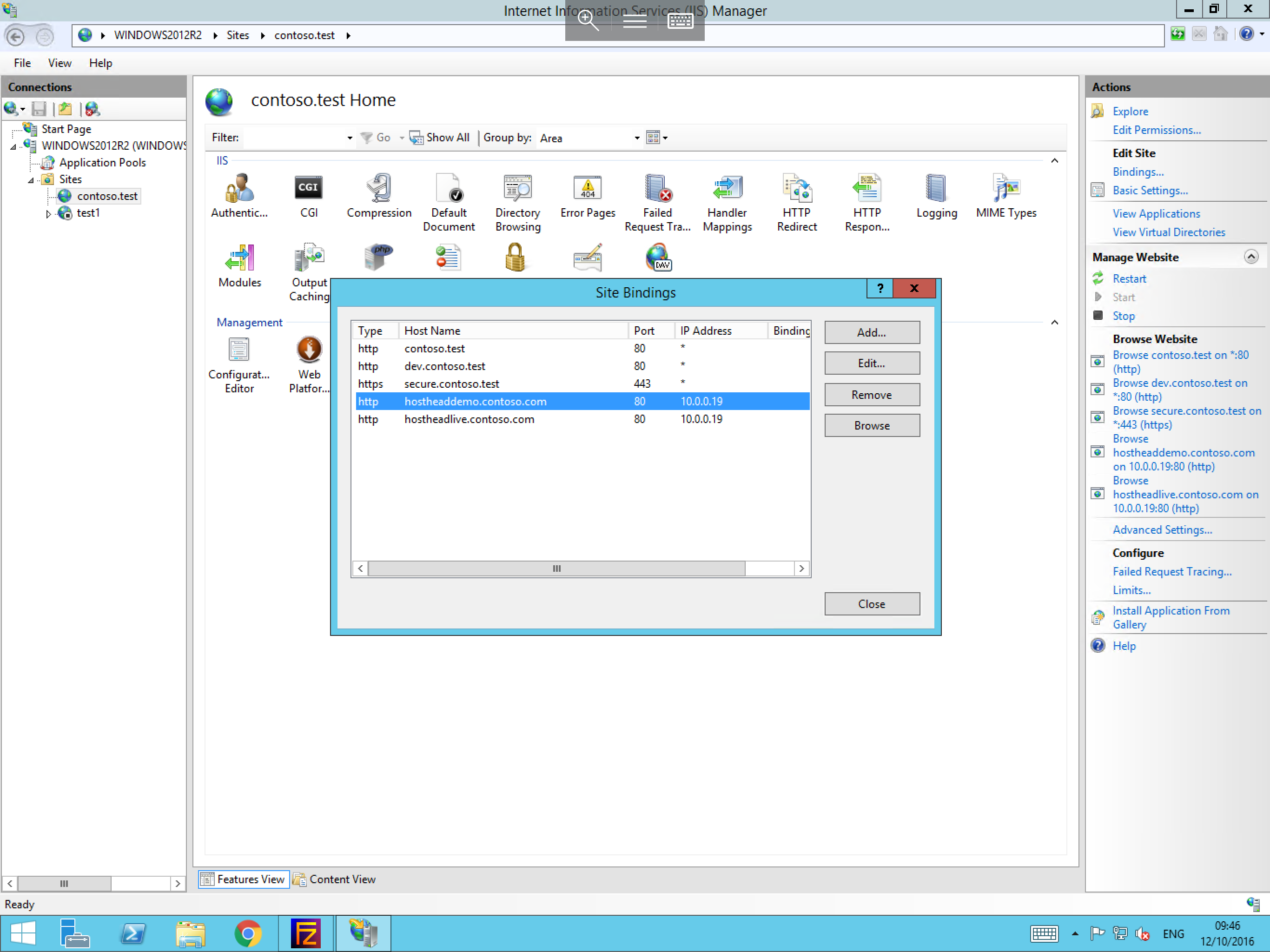This screenshot has height=952, width=1270.
Task: Click the Edit... button in Site Bindings
Action: point(872,364)
